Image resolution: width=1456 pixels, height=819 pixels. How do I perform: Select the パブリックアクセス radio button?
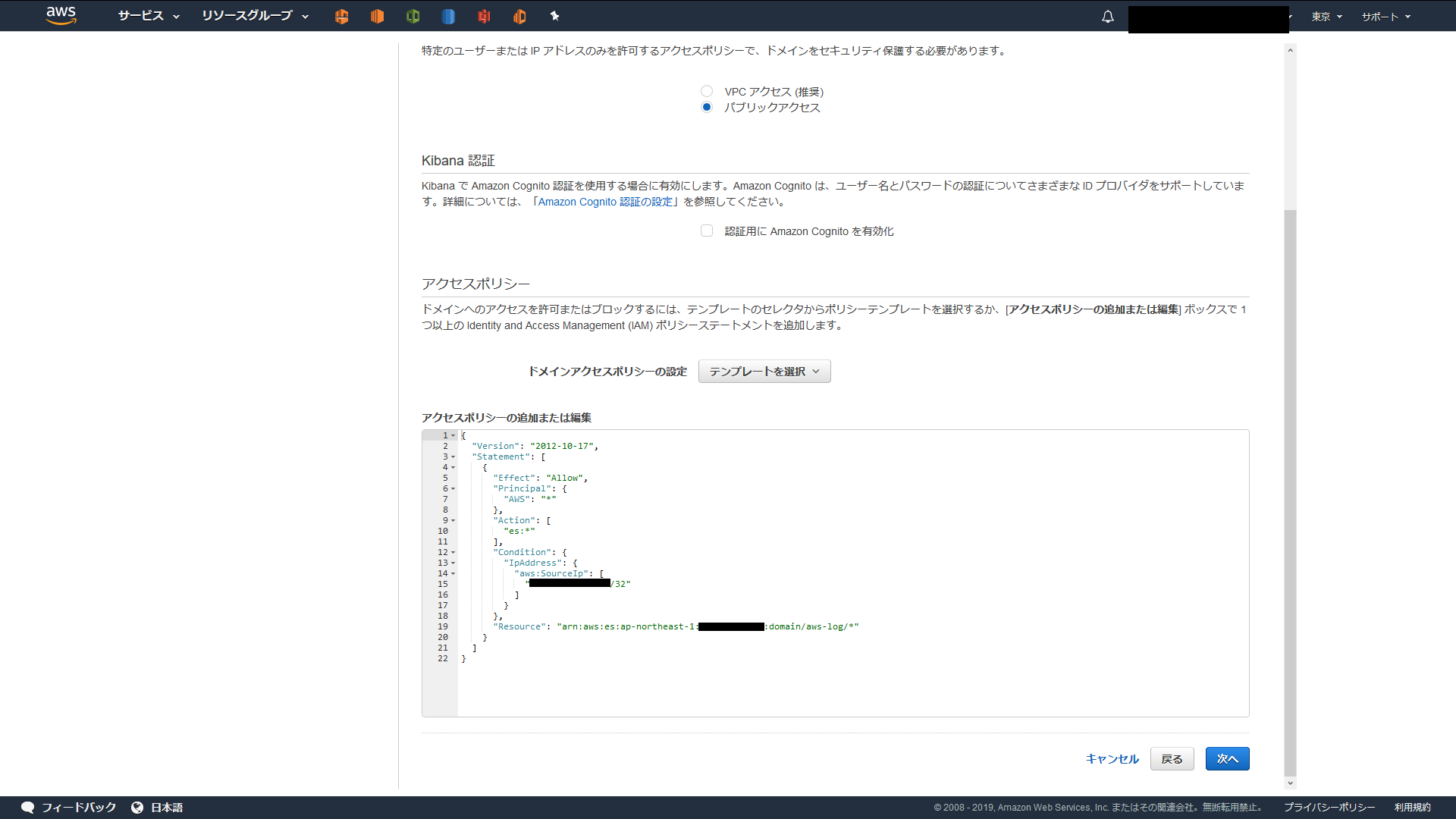(x=706, y=107)
